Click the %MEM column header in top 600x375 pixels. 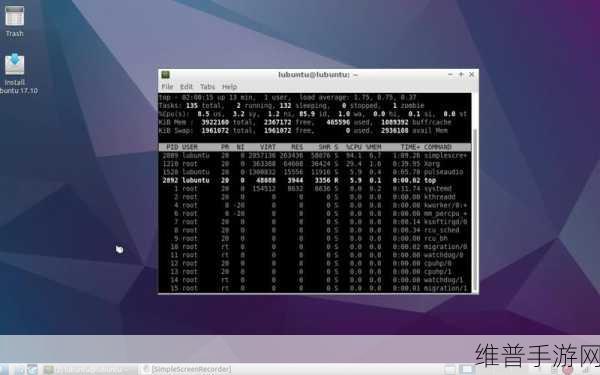pyautogui.click(x=373, y=147)
